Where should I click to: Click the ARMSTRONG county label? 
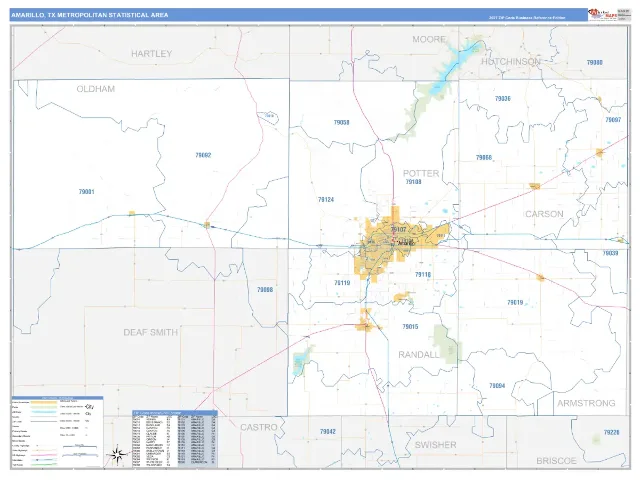(587, 403)
